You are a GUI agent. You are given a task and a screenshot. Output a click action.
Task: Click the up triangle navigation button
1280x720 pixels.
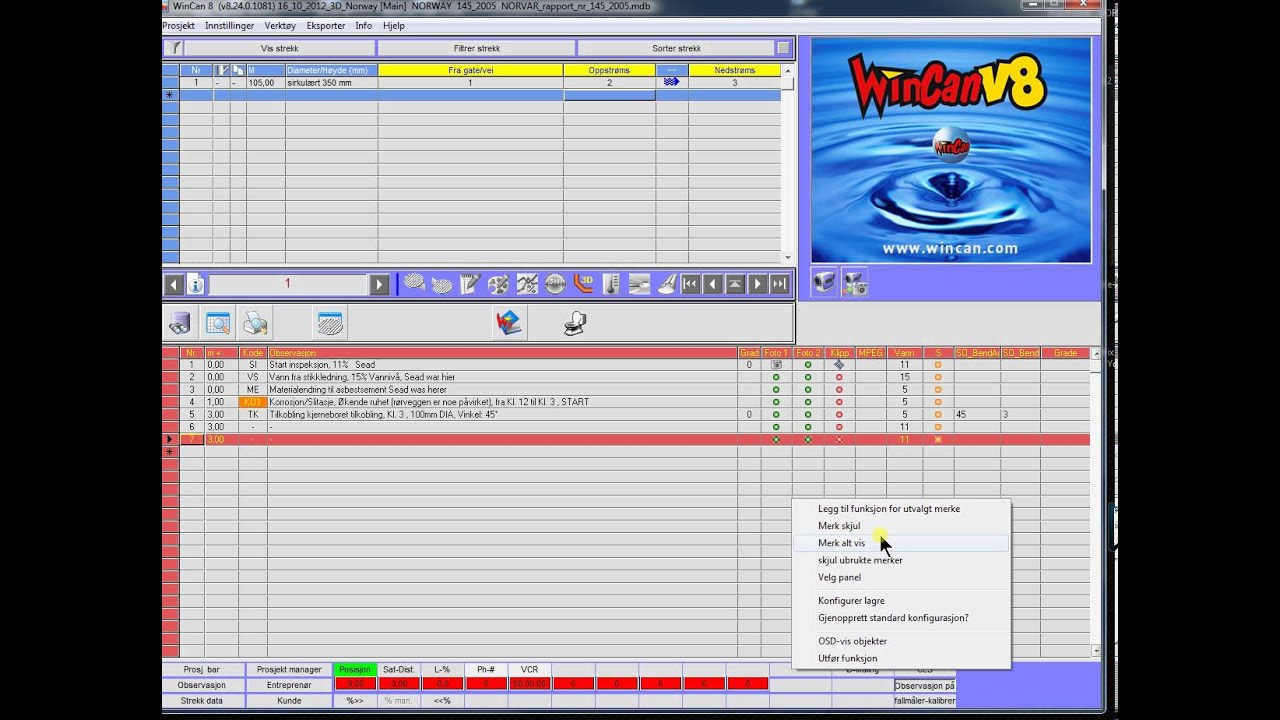[735, 285]
